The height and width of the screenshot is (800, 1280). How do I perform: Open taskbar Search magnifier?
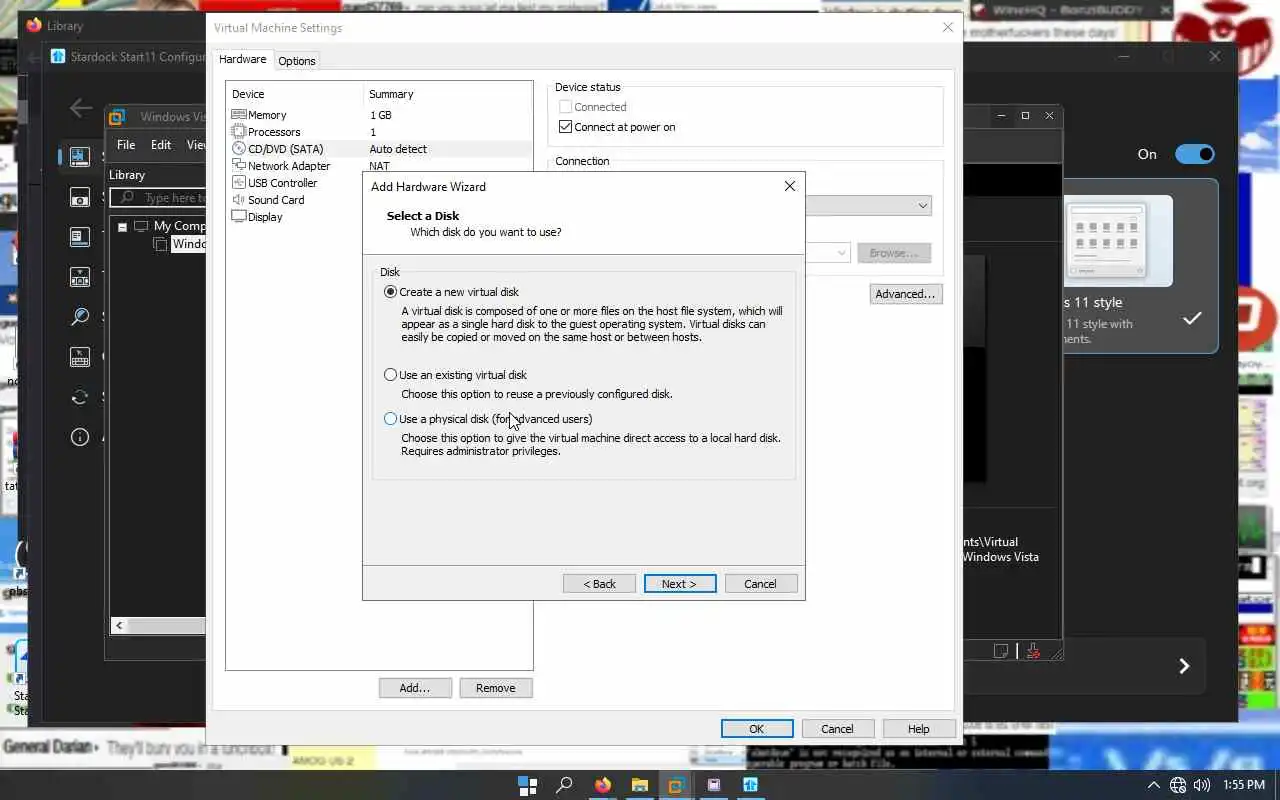(564, 785)
